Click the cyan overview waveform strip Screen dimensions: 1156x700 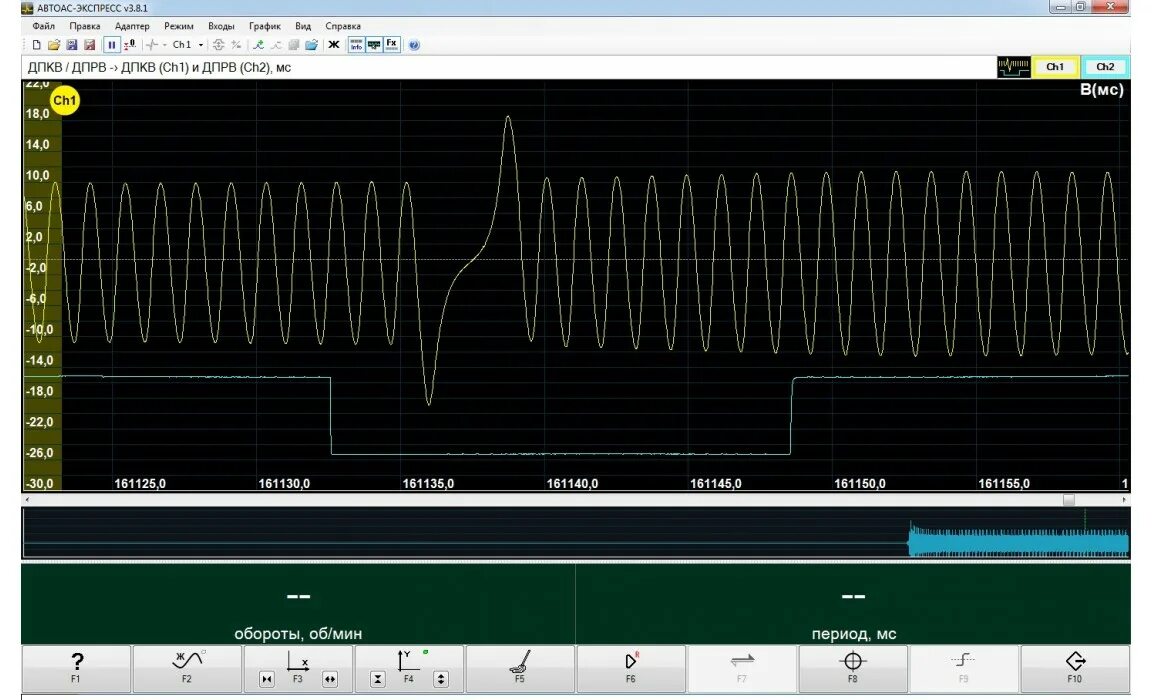576,533
